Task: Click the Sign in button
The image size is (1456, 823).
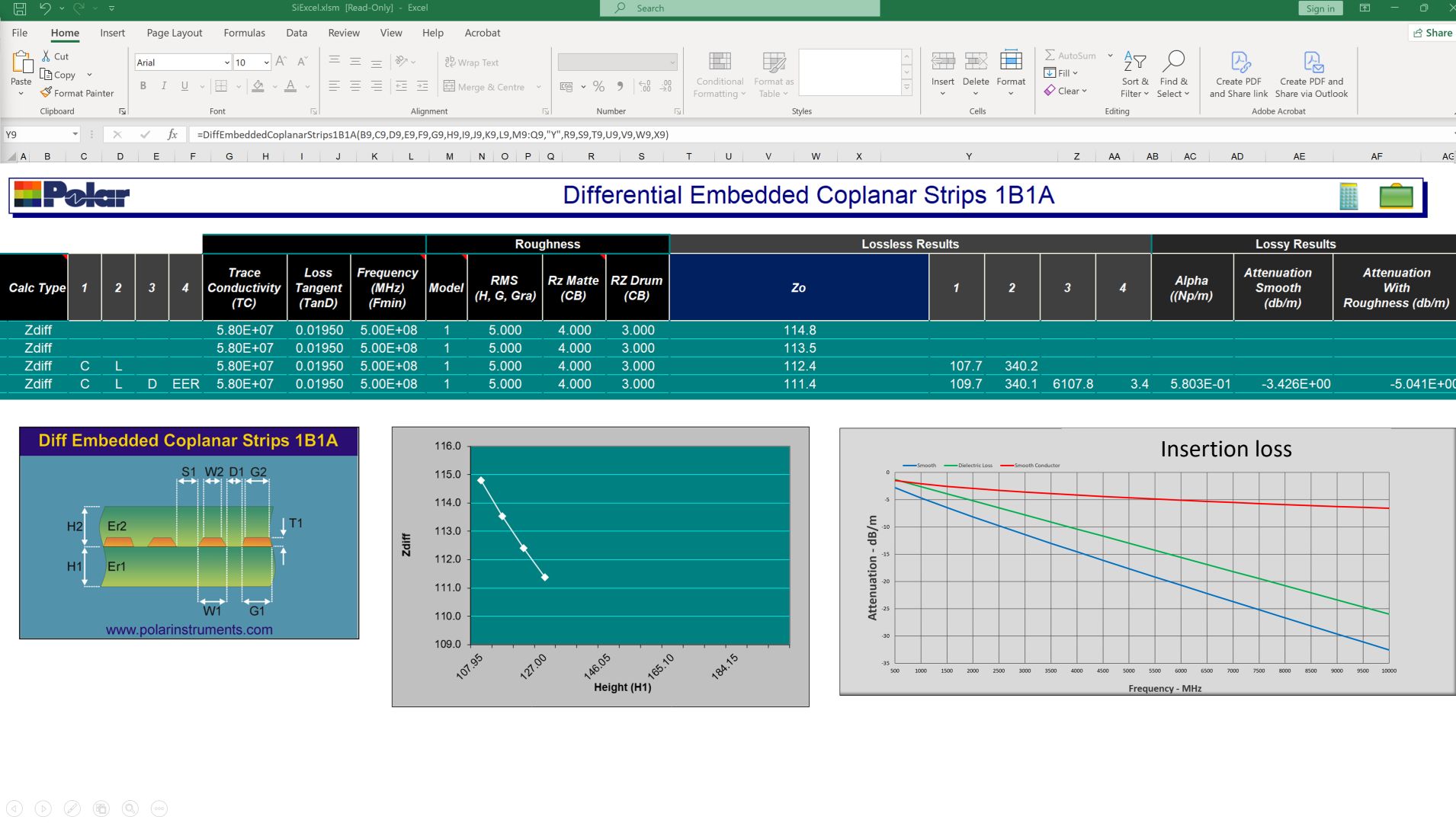Action: click(1320, 8)
